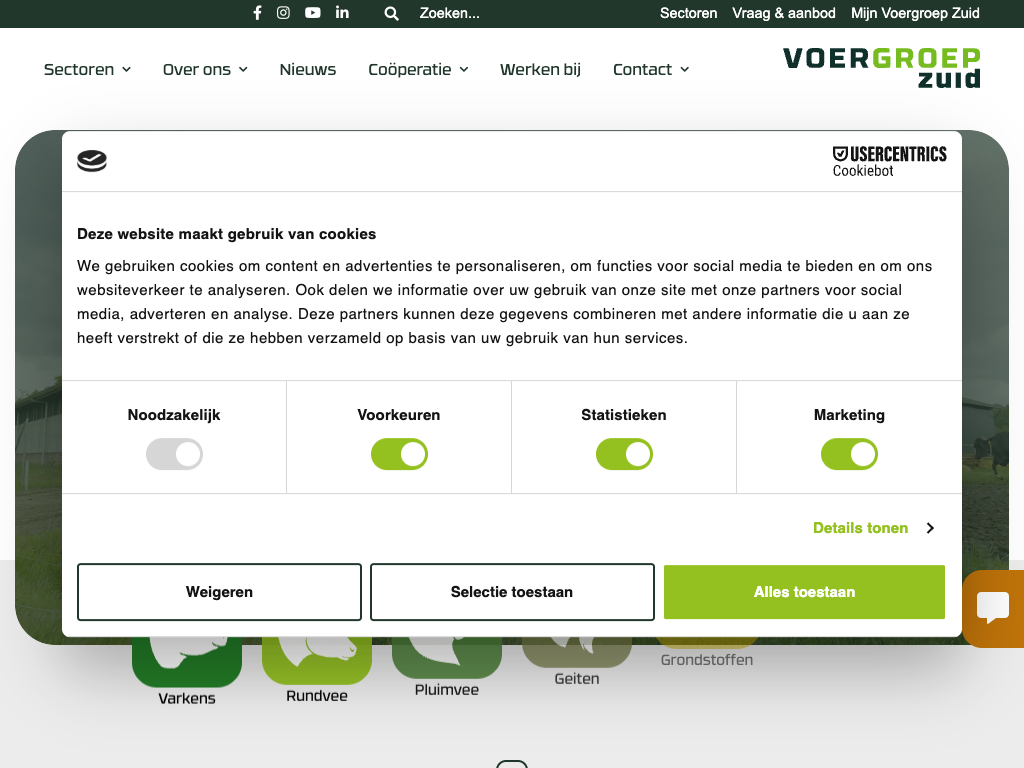
Task: Click the Alles toestaan button
Action: point(805,592)
